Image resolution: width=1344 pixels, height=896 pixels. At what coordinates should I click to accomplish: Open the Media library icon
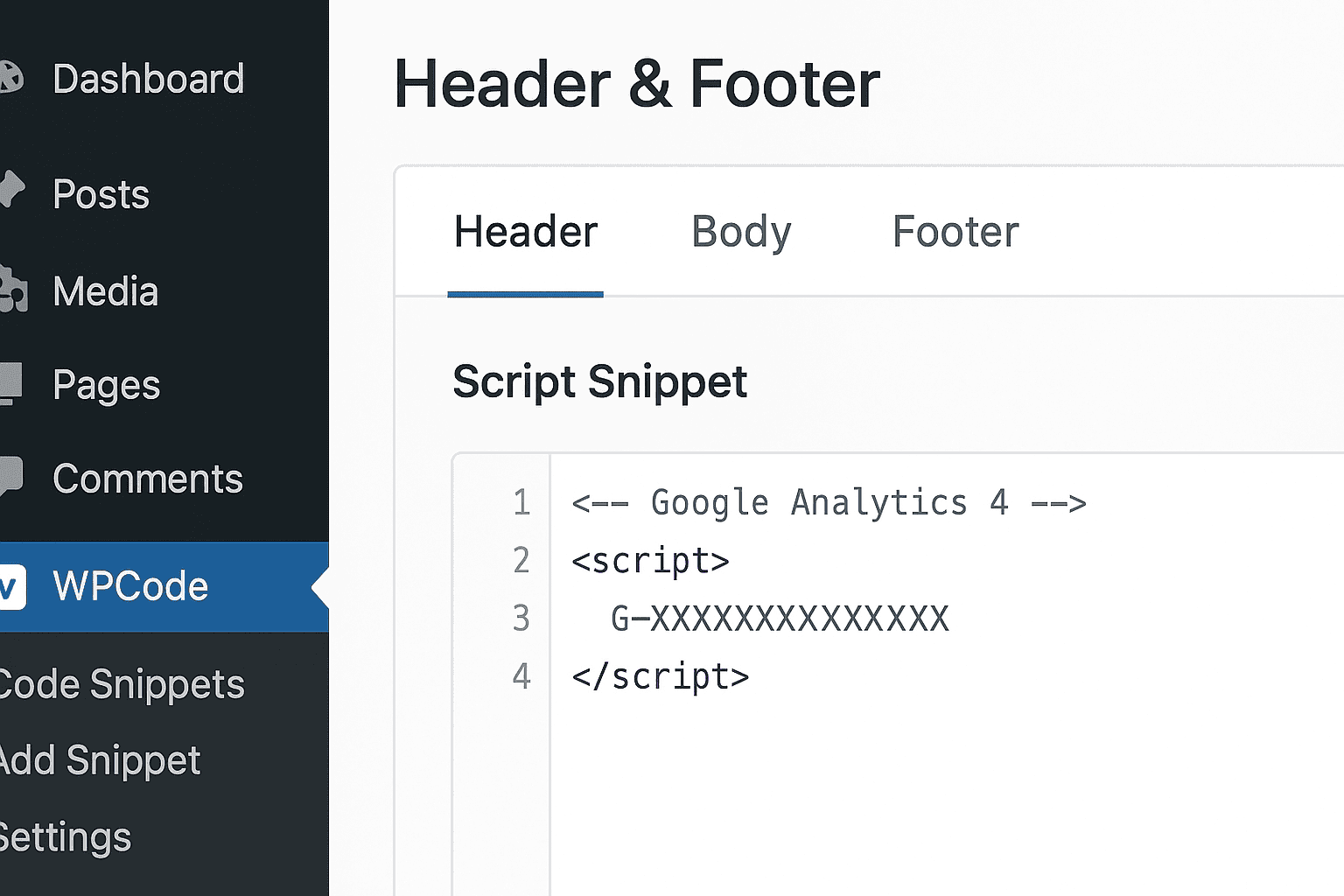[x=10, y=289]
